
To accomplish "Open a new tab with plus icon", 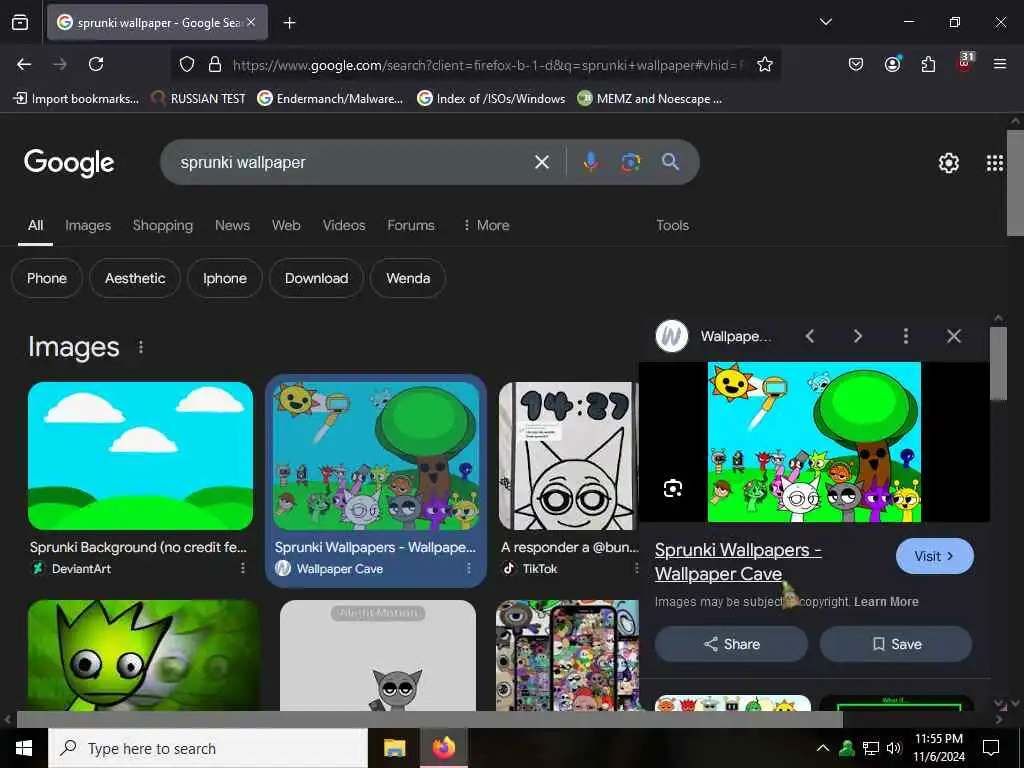I will tap(289, 23).
